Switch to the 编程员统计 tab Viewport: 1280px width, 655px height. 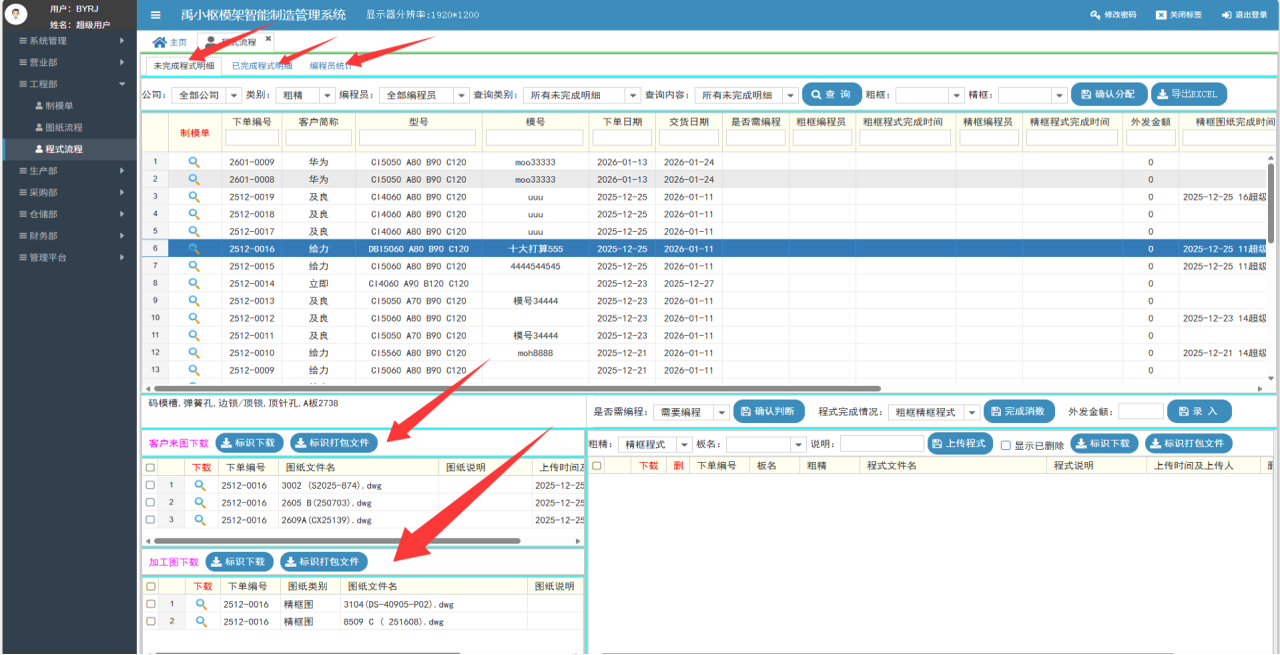coord(331,66)
